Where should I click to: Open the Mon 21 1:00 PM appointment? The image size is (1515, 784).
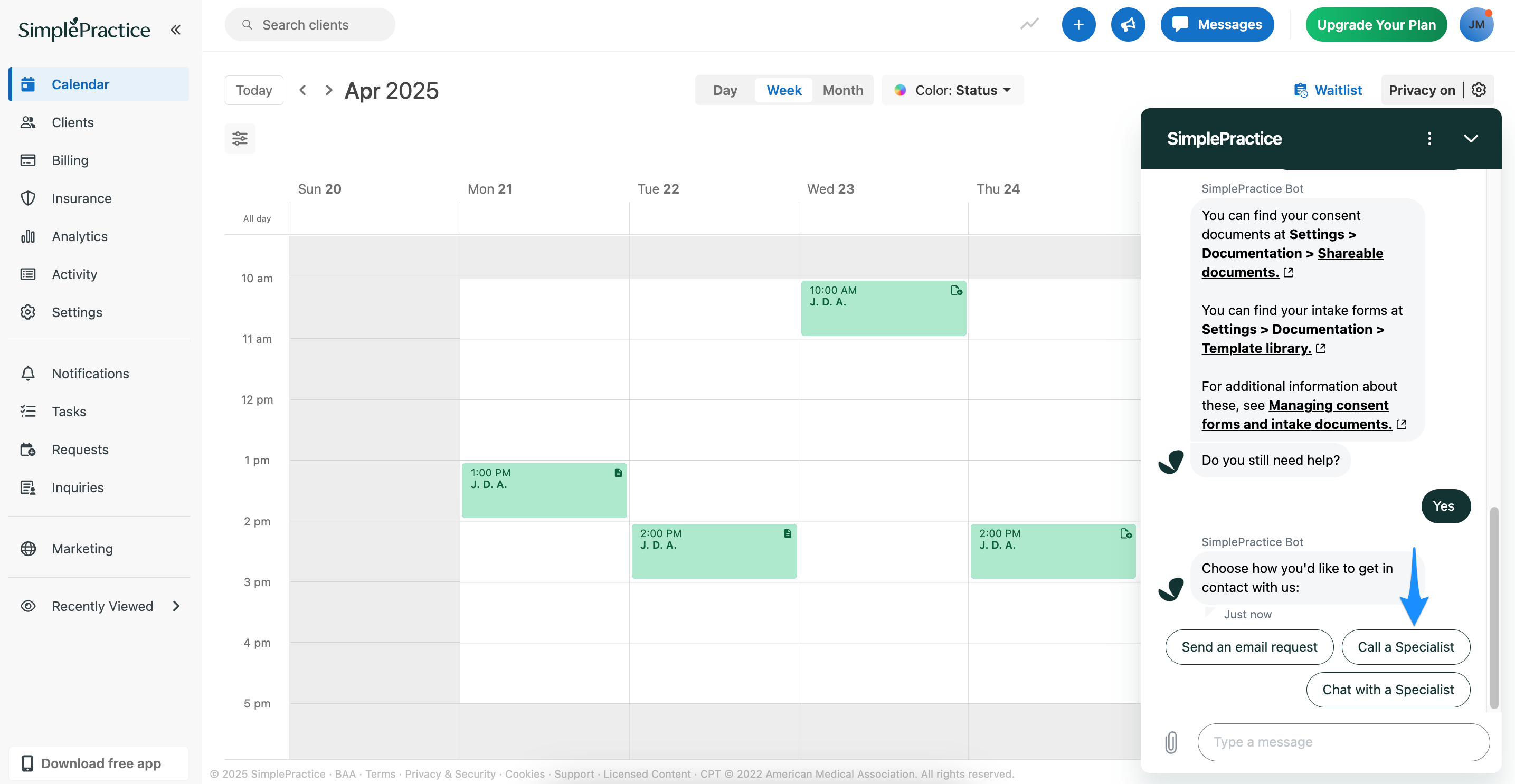[x=544, y=490]
